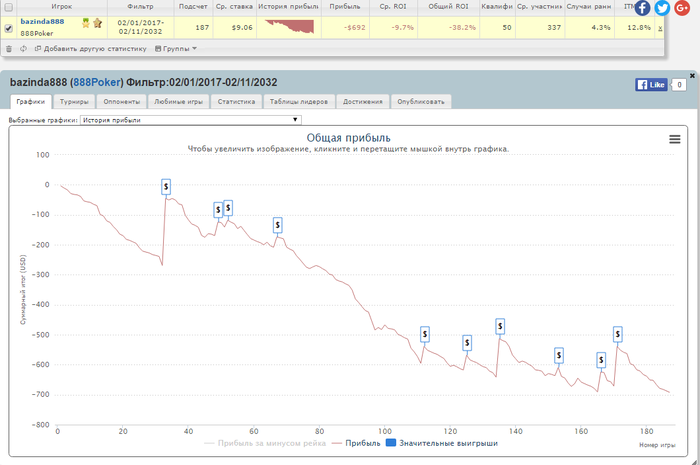Sort by the Ср. ставка column header
Viewport: 700px width, 465px height.
[234, 7]
